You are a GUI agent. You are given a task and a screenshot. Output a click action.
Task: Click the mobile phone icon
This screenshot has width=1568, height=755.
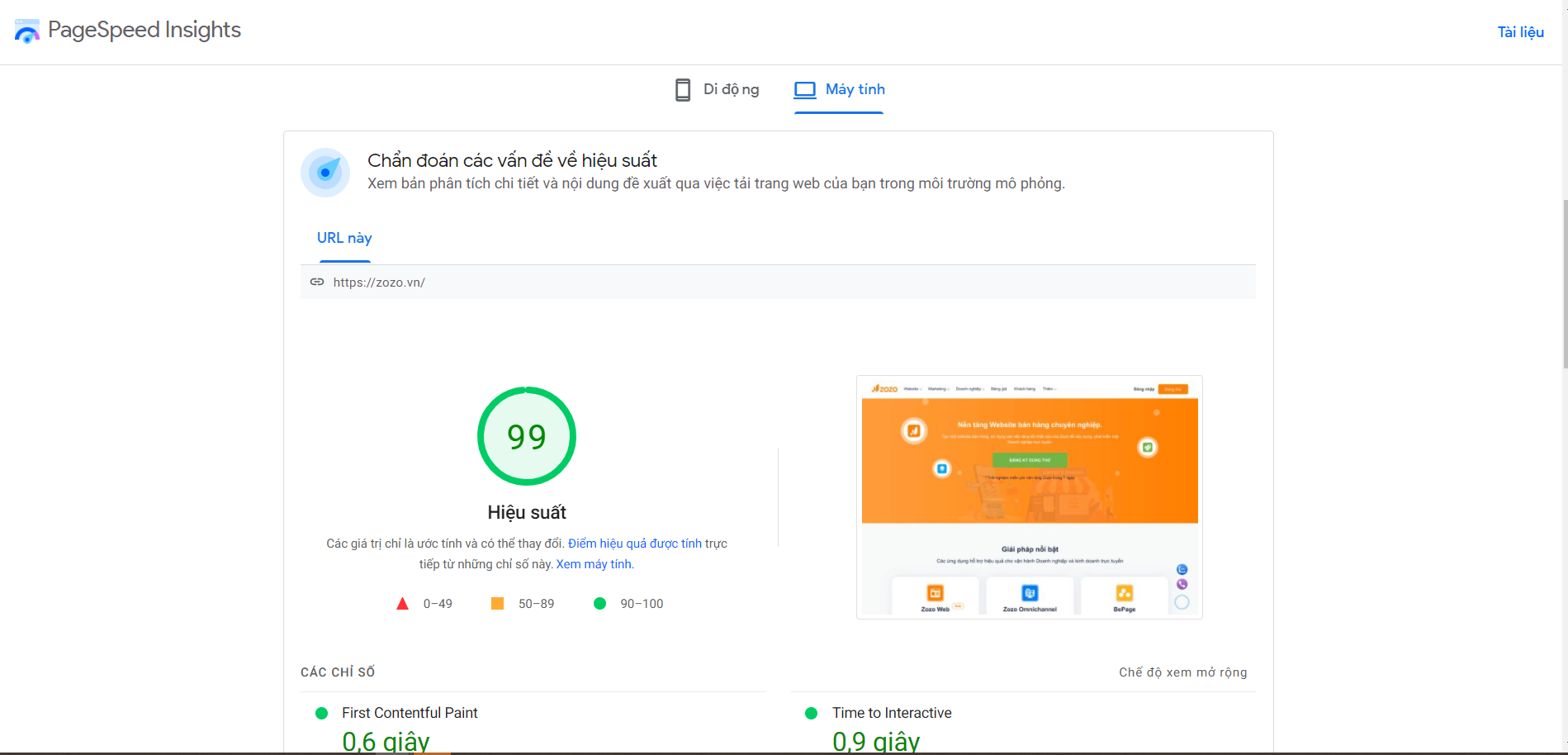coord(683,89)
